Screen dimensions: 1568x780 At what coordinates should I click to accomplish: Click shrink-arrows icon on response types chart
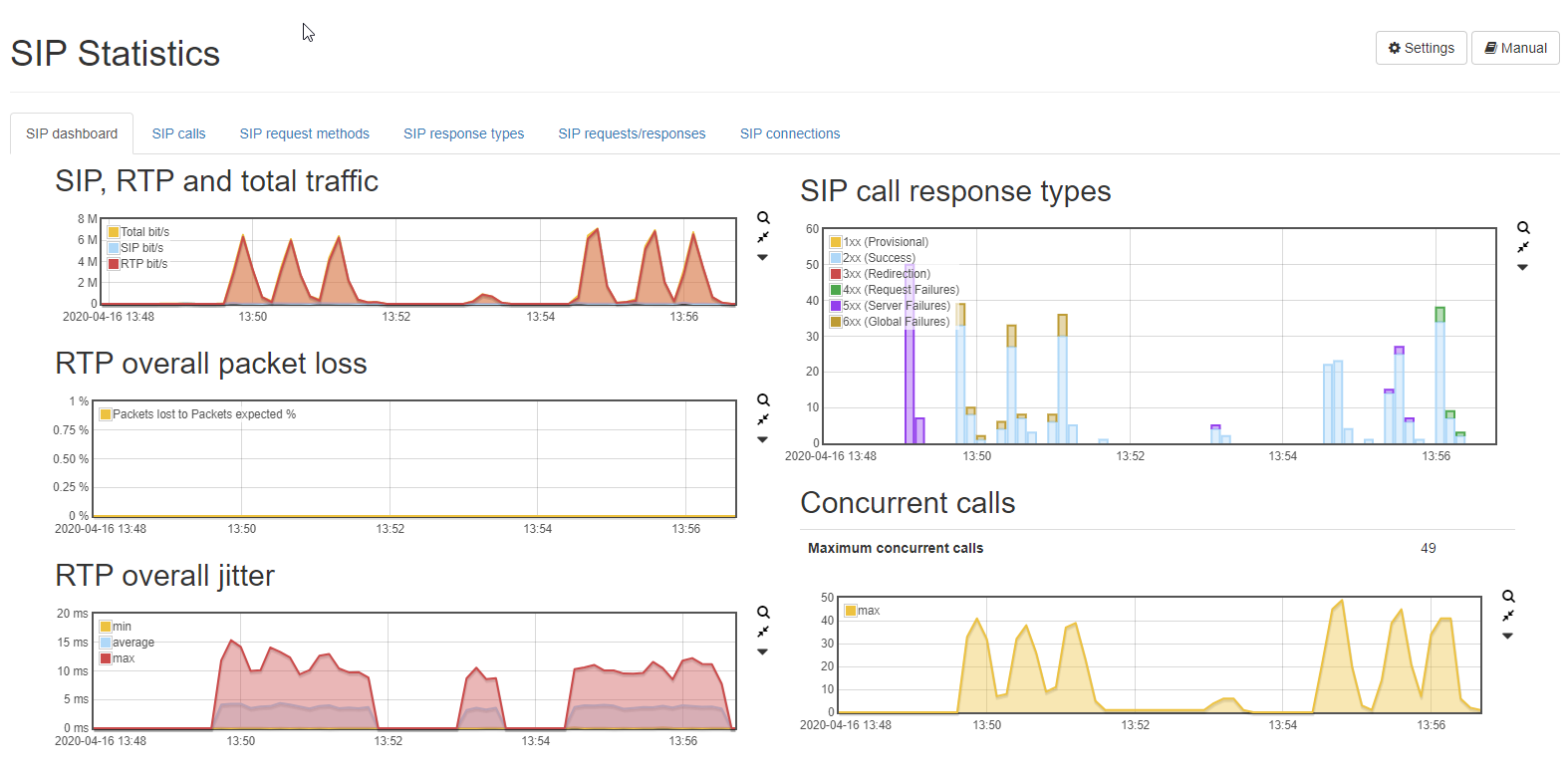[1523, 247]
